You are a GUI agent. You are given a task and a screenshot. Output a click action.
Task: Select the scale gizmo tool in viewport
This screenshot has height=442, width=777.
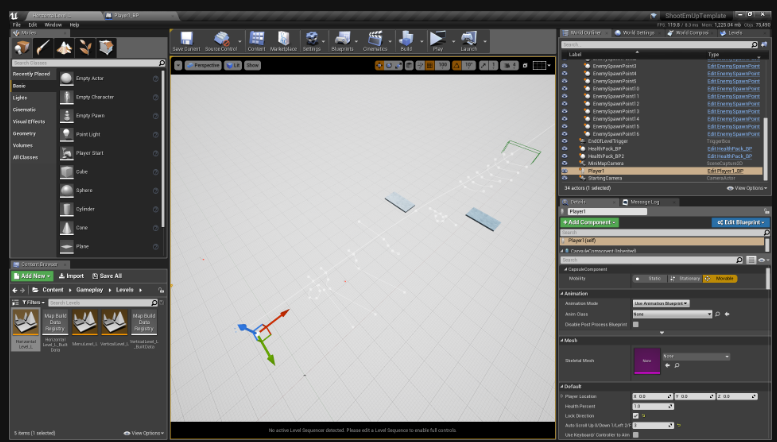[398, 65]
